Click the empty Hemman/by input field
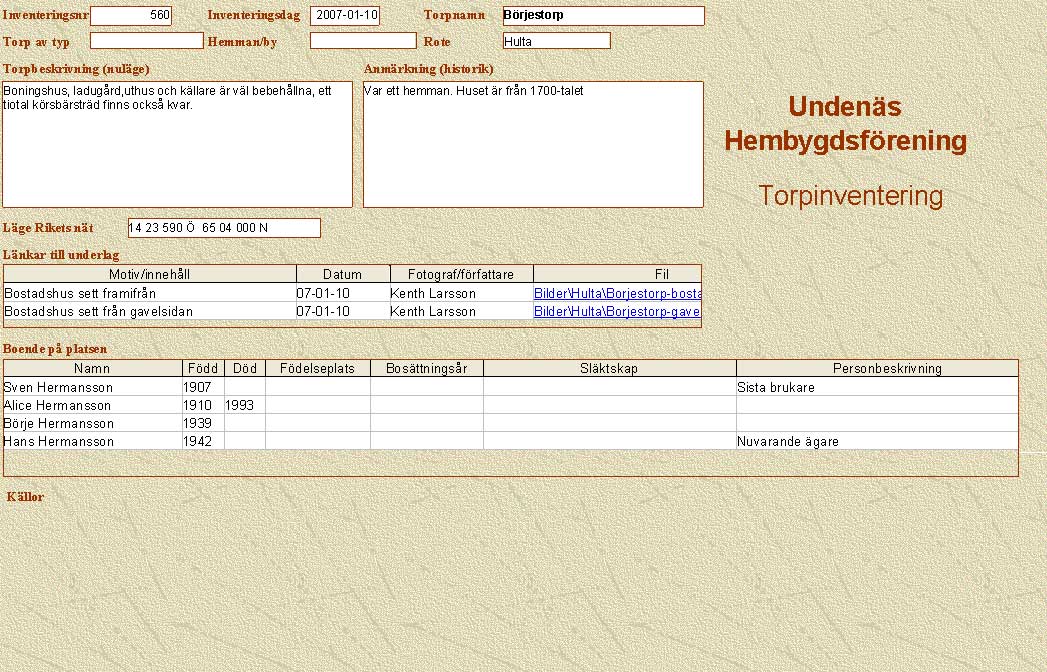The image size is (1047, 672). click(362, 41)
